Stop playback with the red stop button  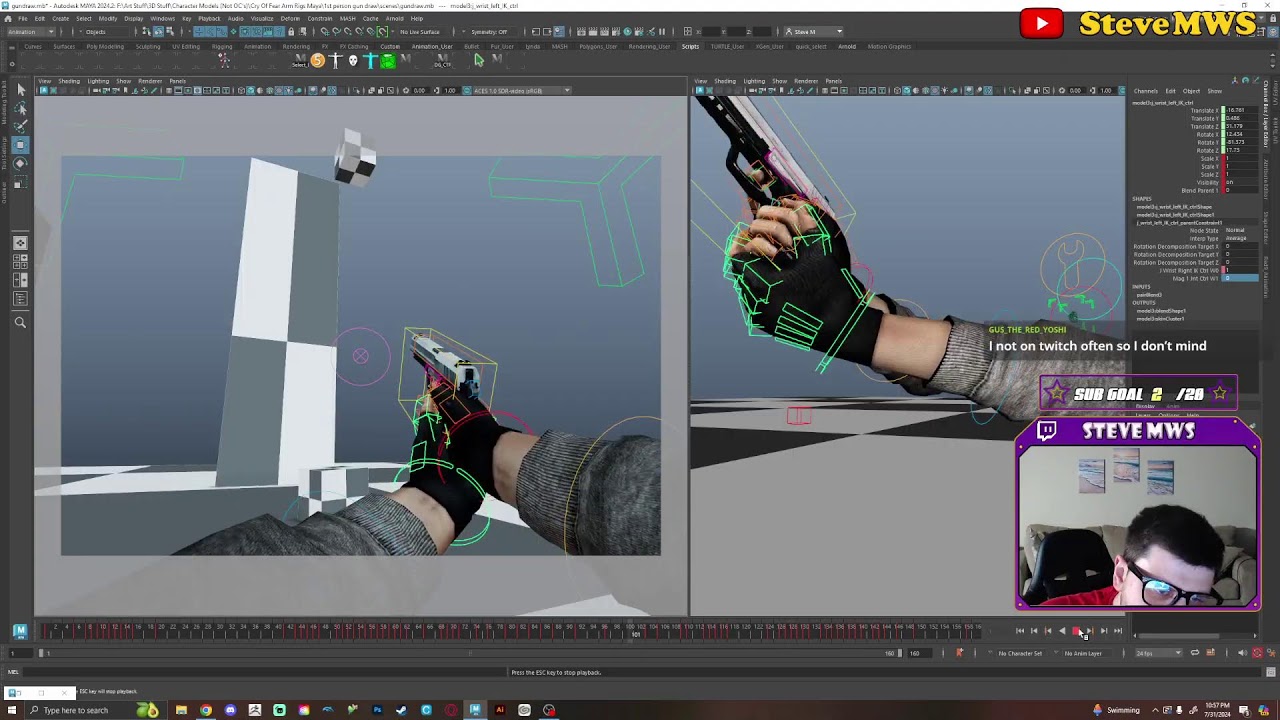click(x=1076, y=631)
